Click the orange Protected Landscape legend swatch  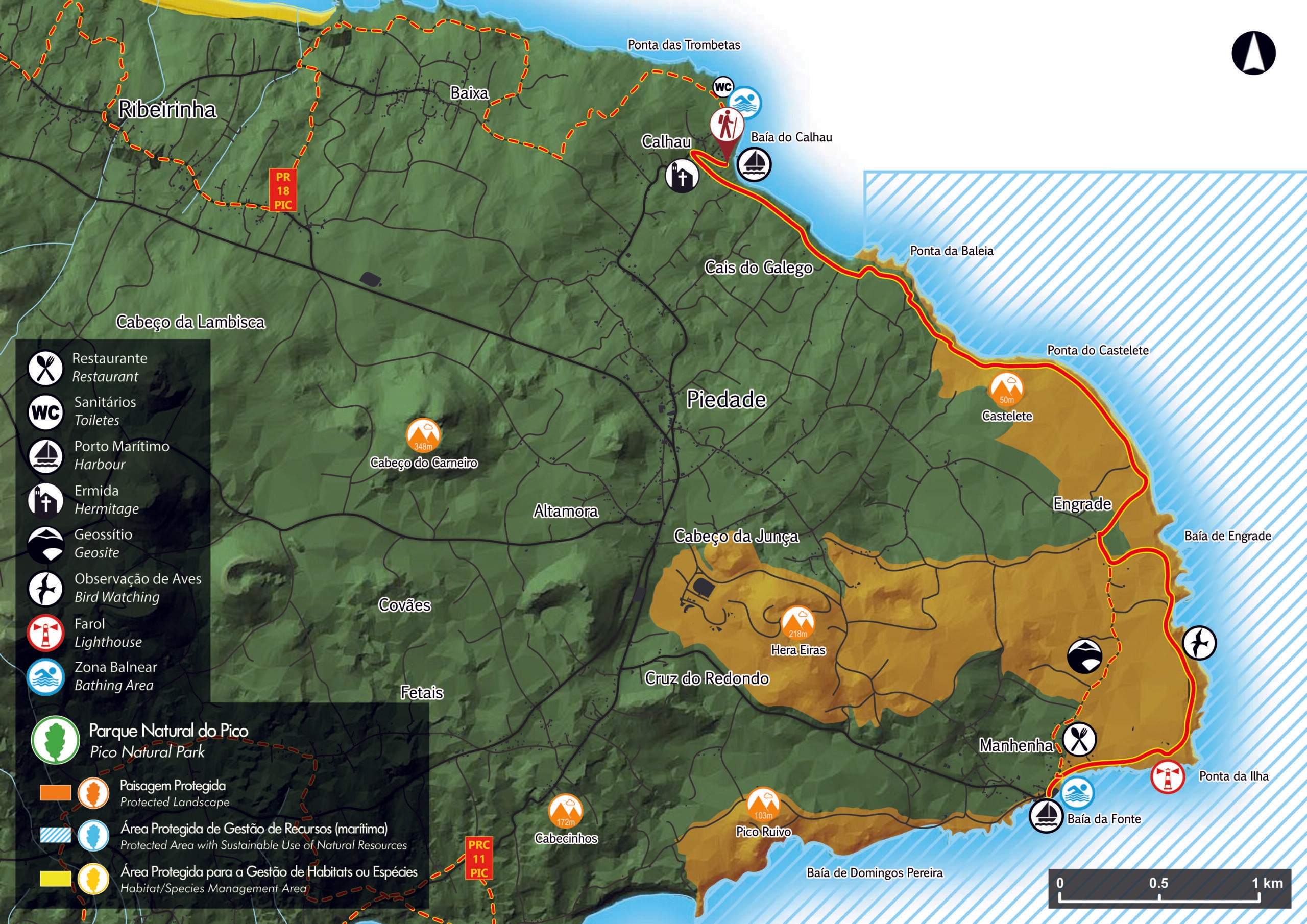[55, 792]
